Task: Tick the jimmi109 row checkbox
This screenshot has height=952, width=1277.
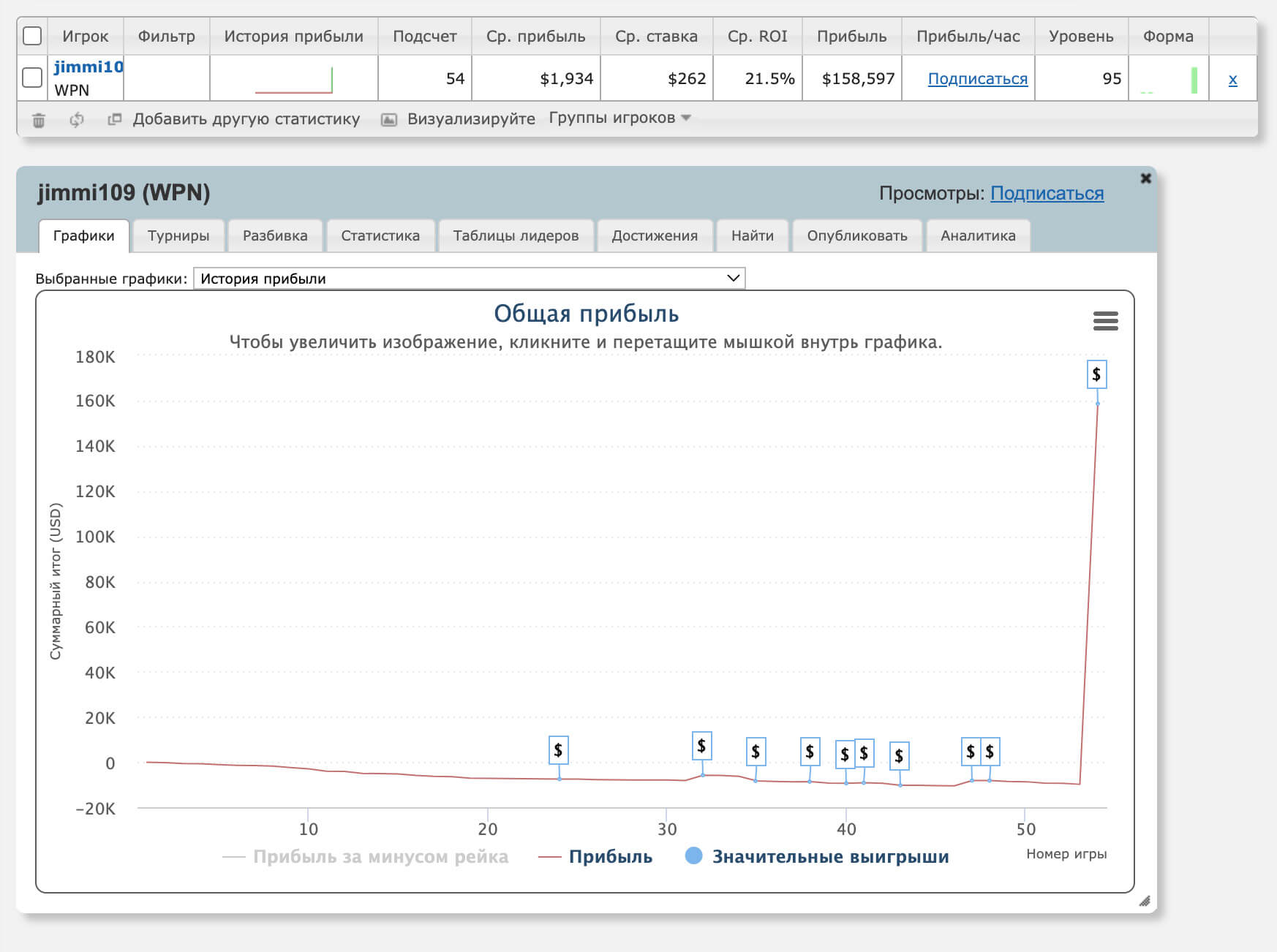Action: 32,78
